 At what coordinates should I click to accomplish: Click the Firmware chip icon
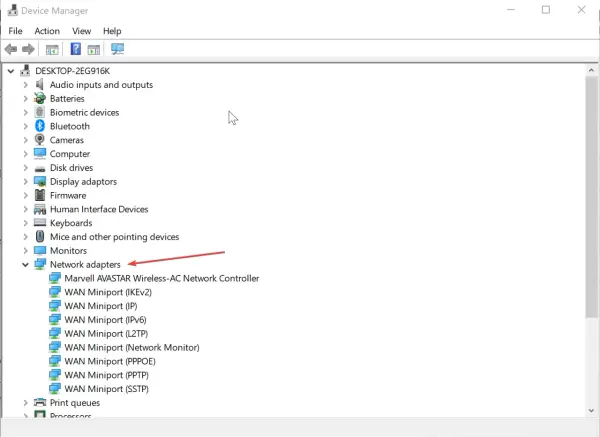coord(40,195)
